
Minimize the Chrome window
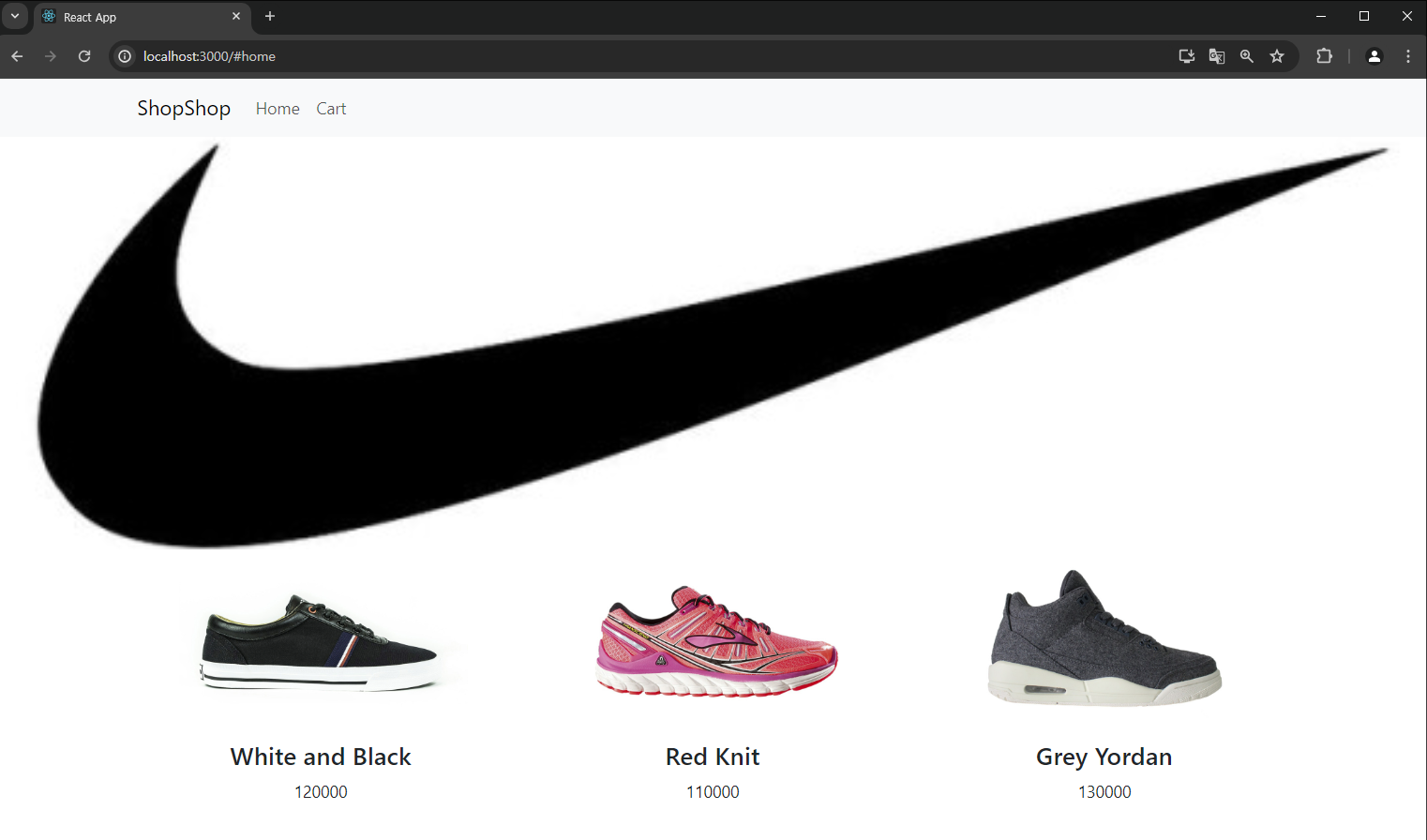[1321, 16]
